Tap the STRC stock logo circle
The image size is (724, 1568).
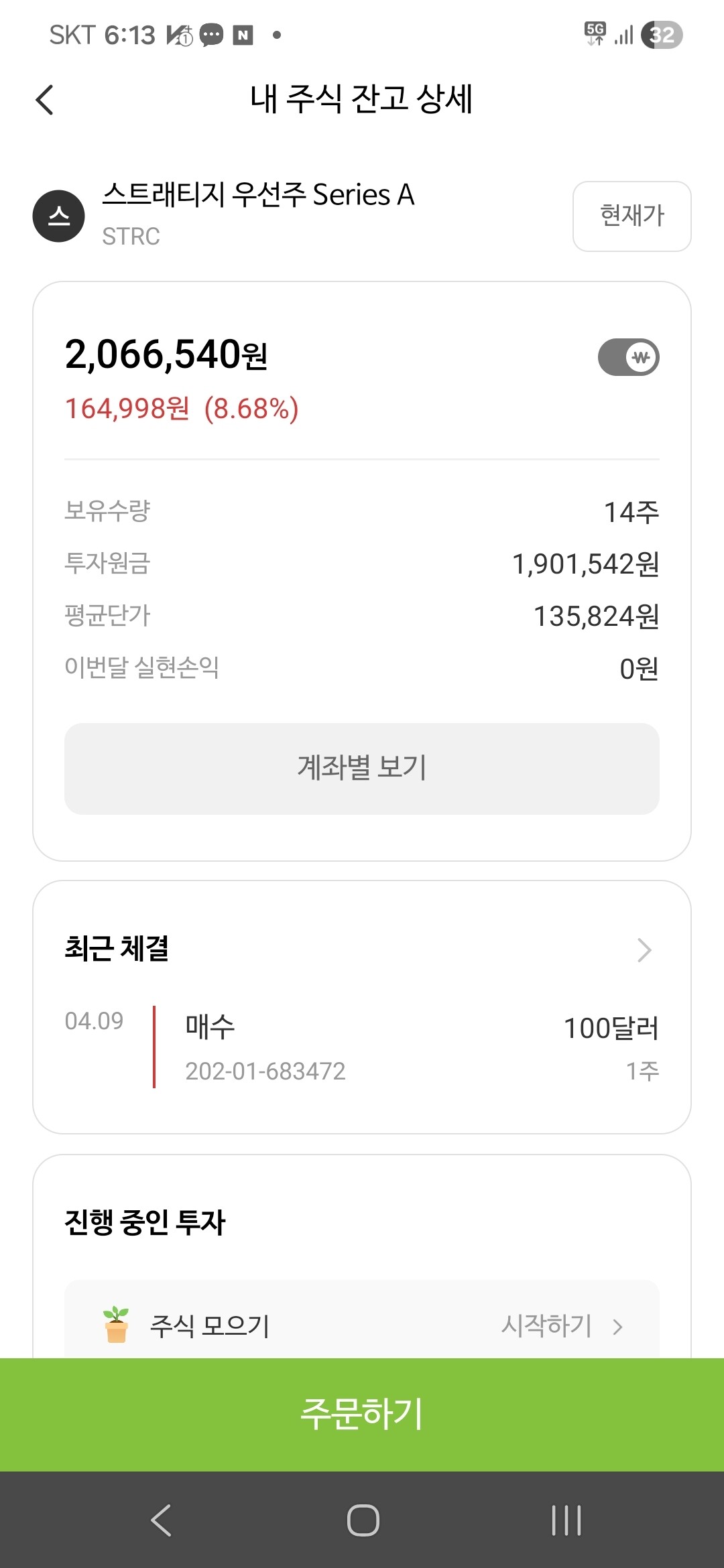(59, 216)
